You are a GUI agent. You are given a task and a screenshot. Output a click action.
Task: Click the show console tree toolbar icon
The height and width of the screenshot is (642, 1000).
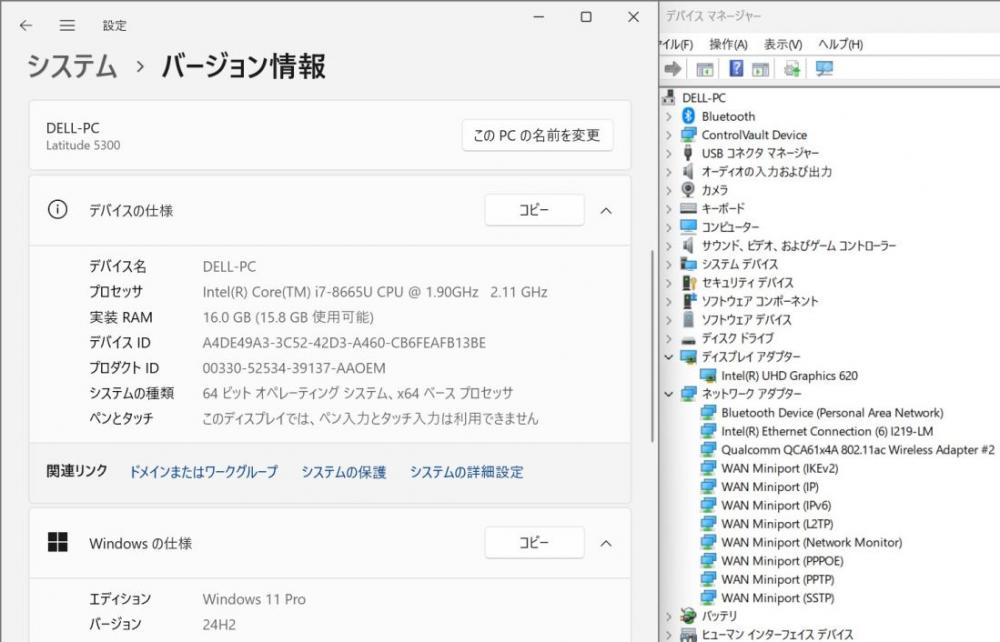coord(704,69)
